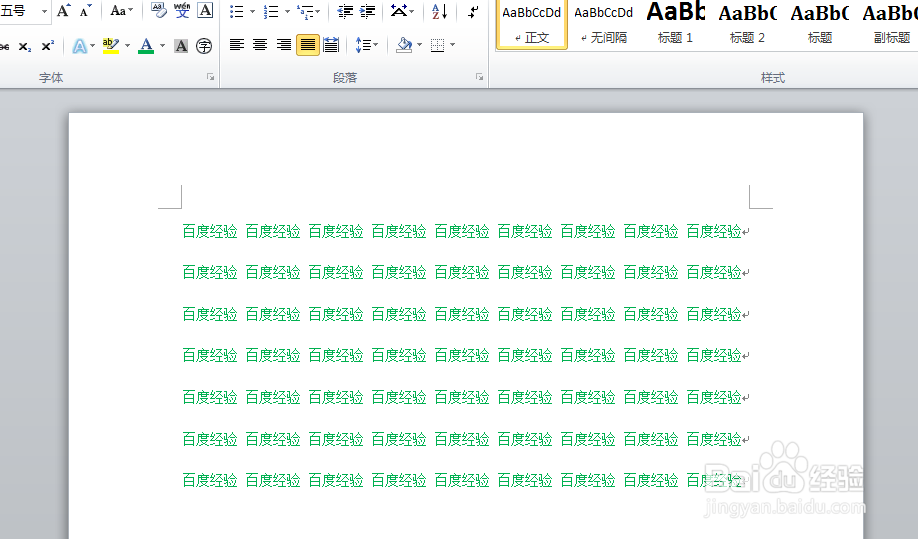918x539 pixels.
Task: Decrease paragraph indent
Action: (345, 11)
